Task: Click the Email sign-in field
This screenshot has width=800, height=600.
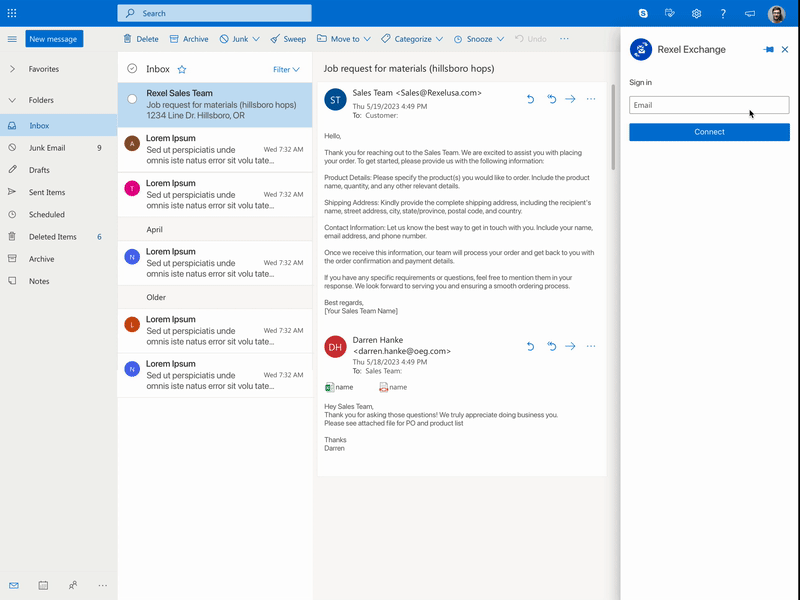Action: (709, 105)
